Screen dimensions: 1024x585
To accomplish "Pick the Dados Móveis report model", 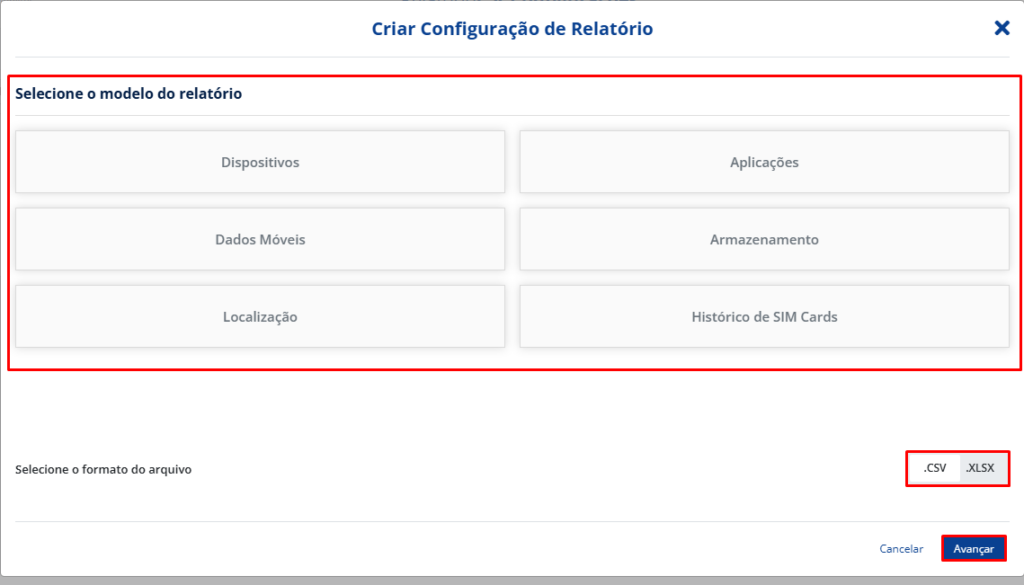I will point(260,240).
